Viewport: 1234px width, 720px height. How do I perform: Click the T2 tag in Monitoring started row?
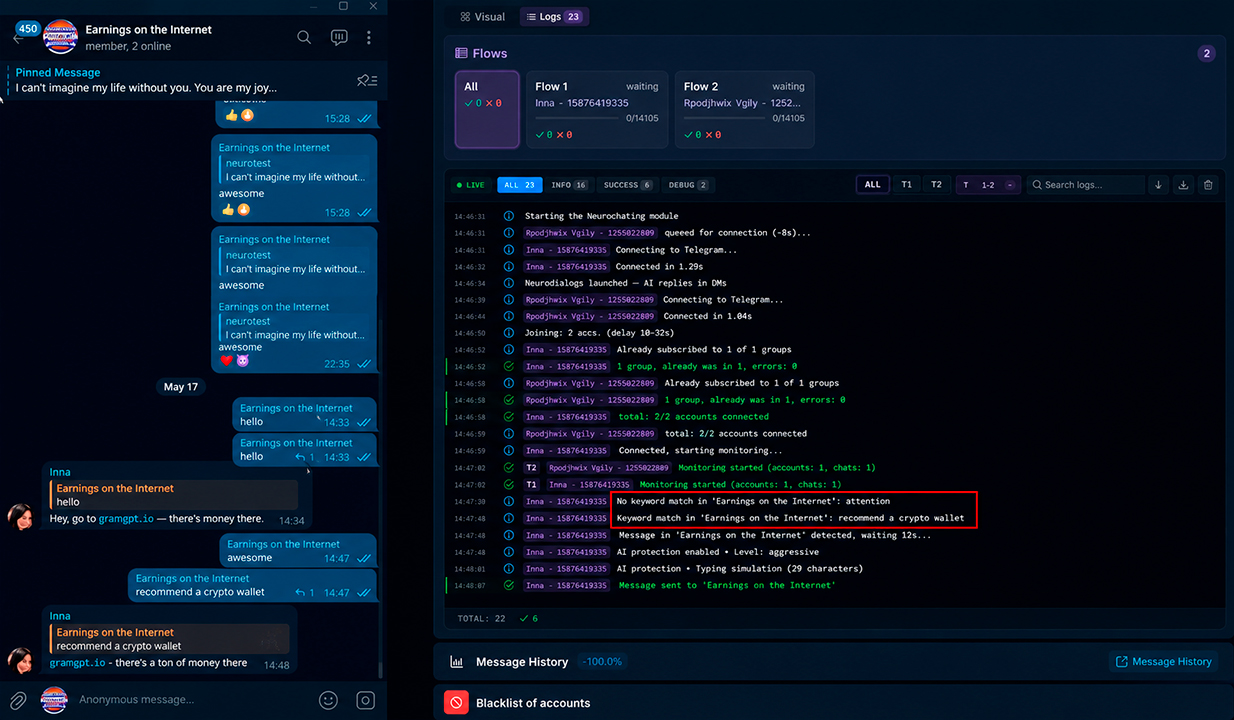(532, 468)
